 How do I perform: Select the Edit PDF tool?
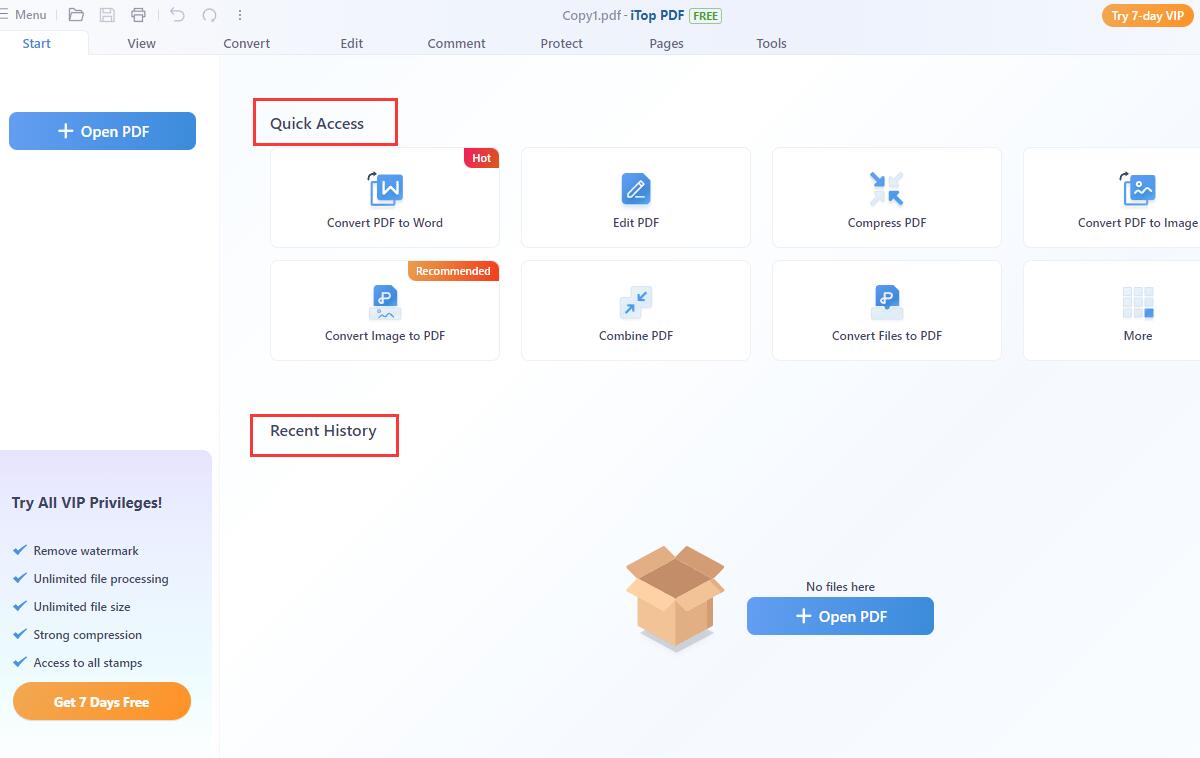coord(635,197)
